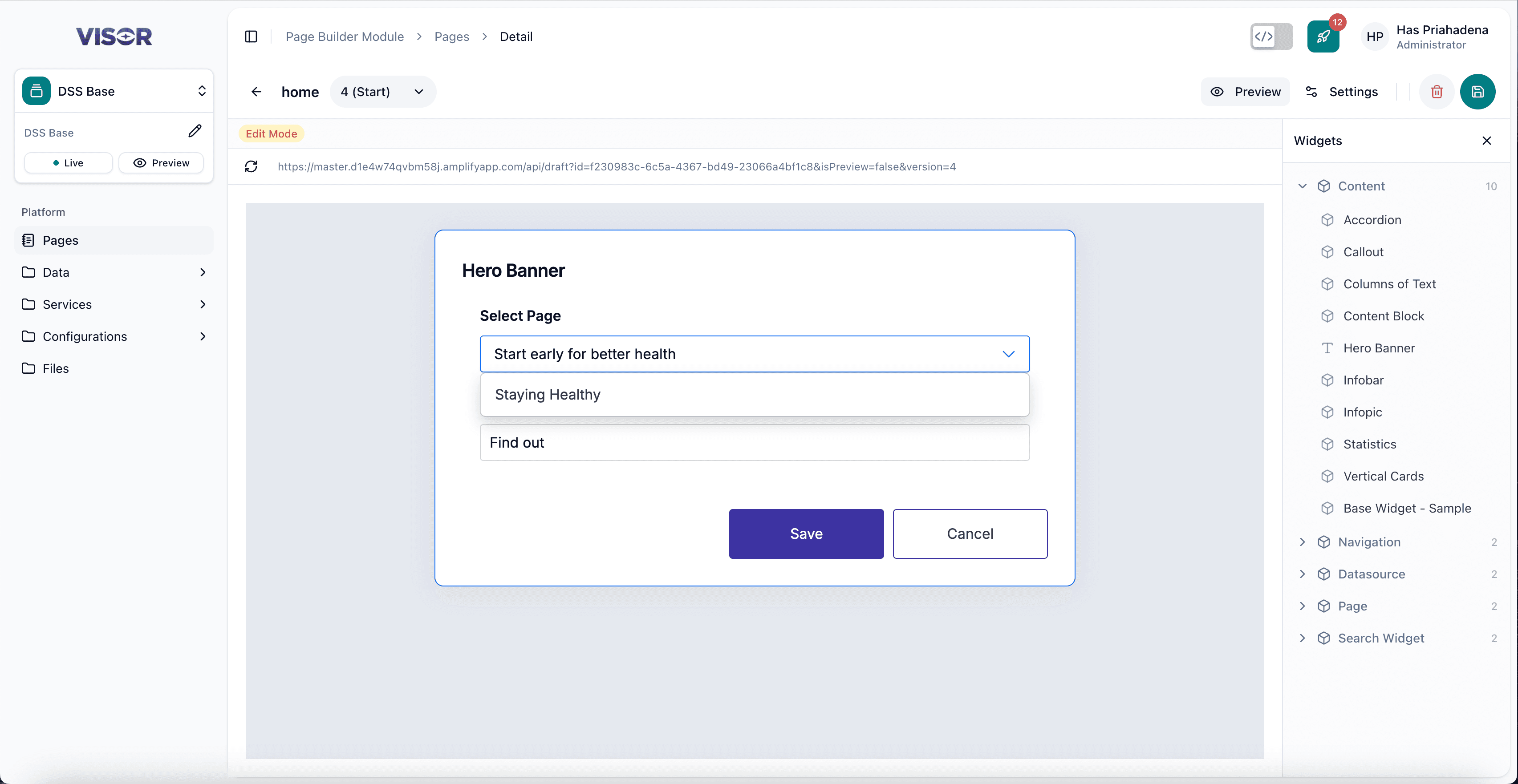1518x784 pixels.
Task: Toggle the code view switch
Action: pyautogui.click(x=1271, y=36)
